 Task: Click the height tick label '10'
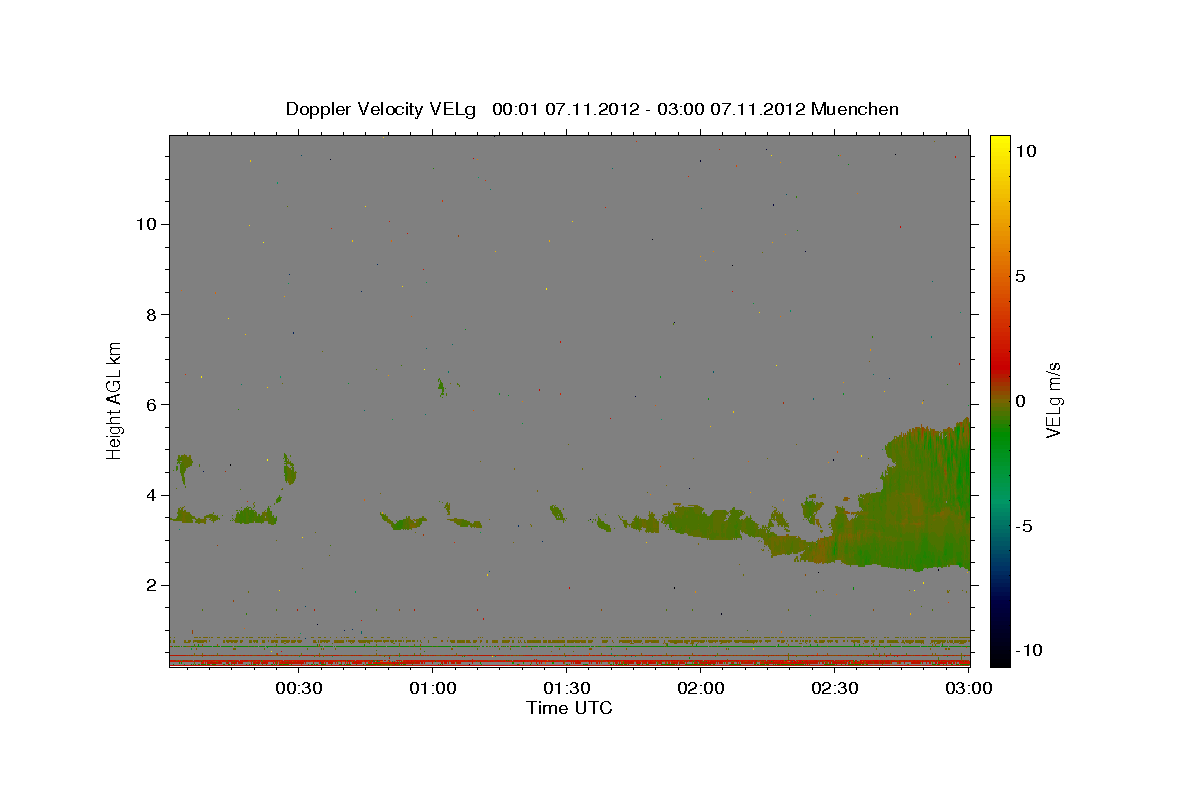click(147, 224)
